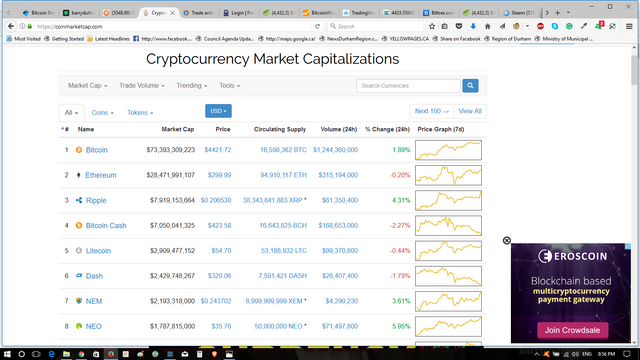Show all browser tabs list arrow
This screenshot has width=640, height=360.
click(568, 13)
